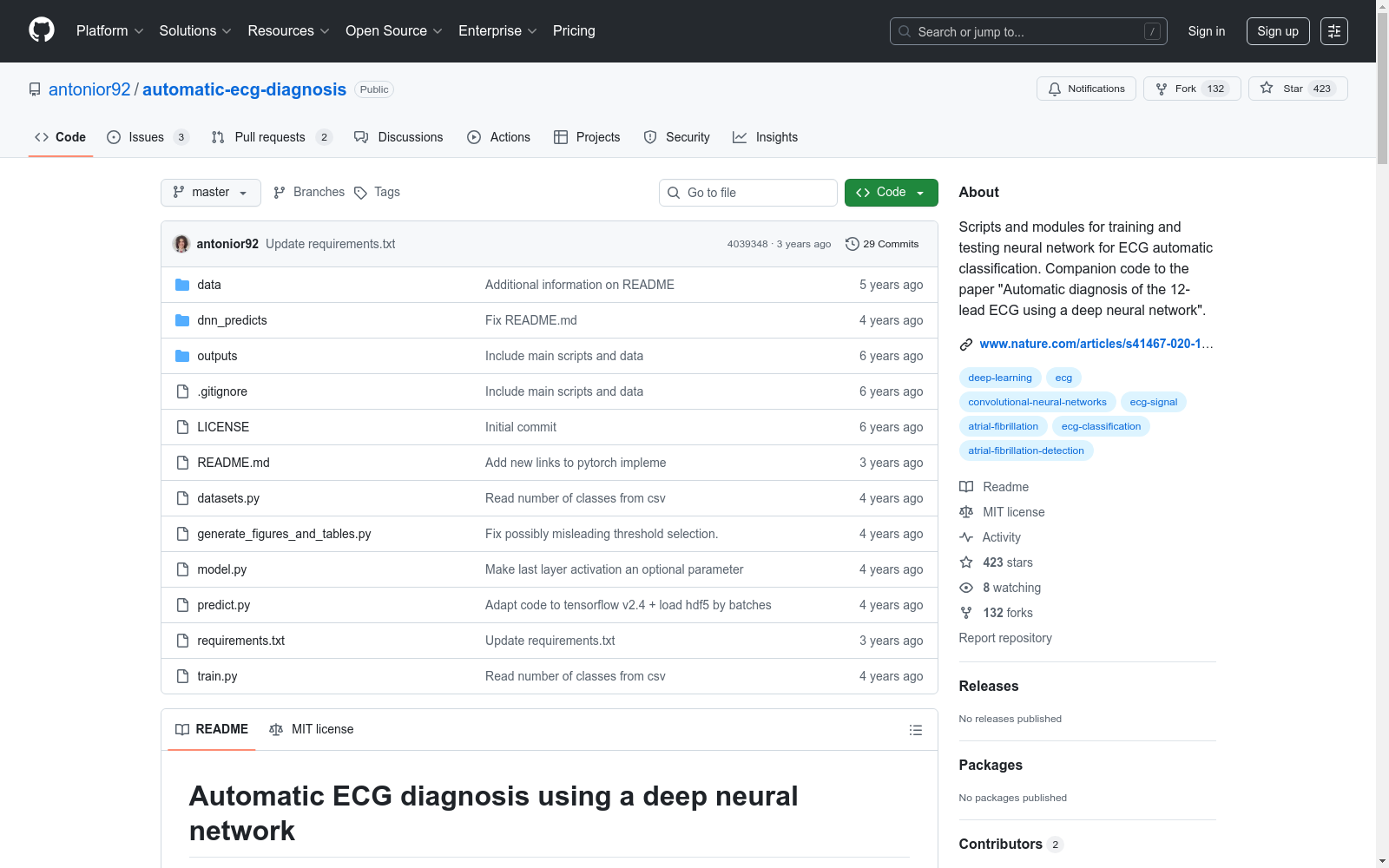Viewport: 1389px width, 868px height.
Task: Open the Insights tab
Action: pos(765,137)
